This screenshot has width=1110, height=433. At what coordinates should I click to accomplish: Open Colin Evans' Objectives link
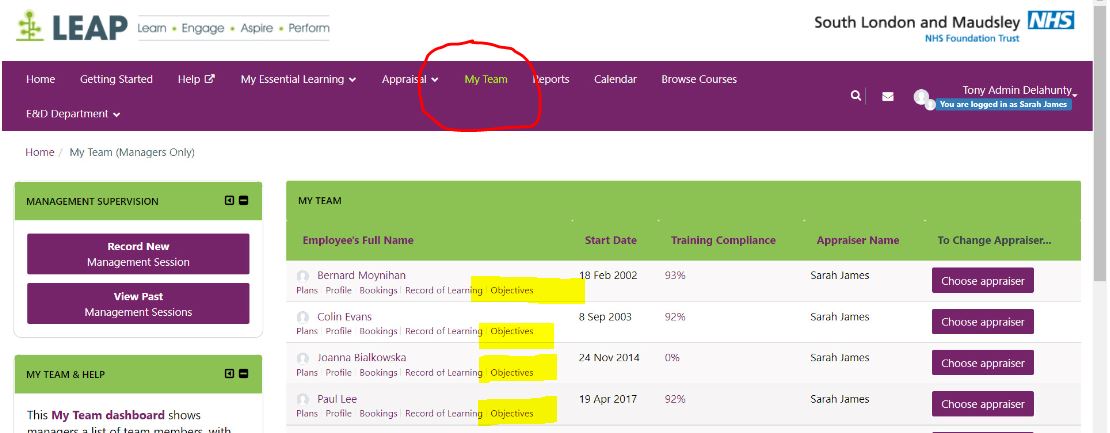point(512,331)
